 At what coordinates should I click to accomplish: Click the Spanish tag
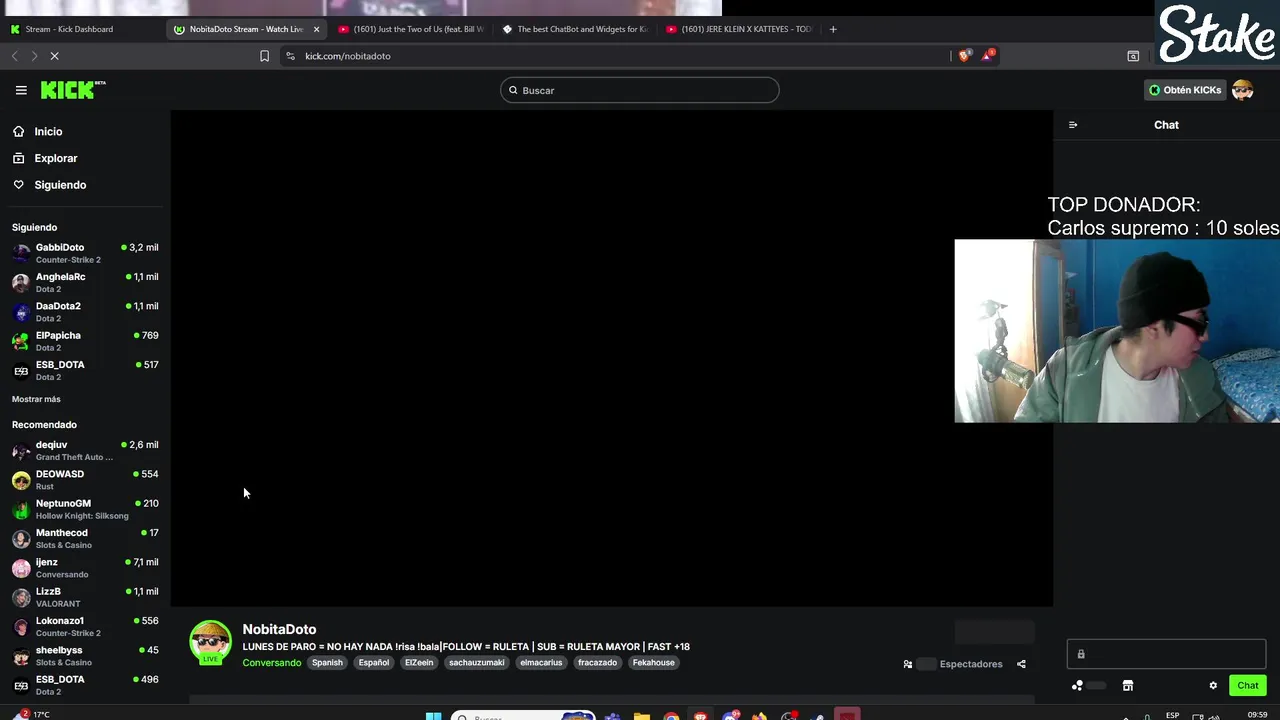point(327,663)
